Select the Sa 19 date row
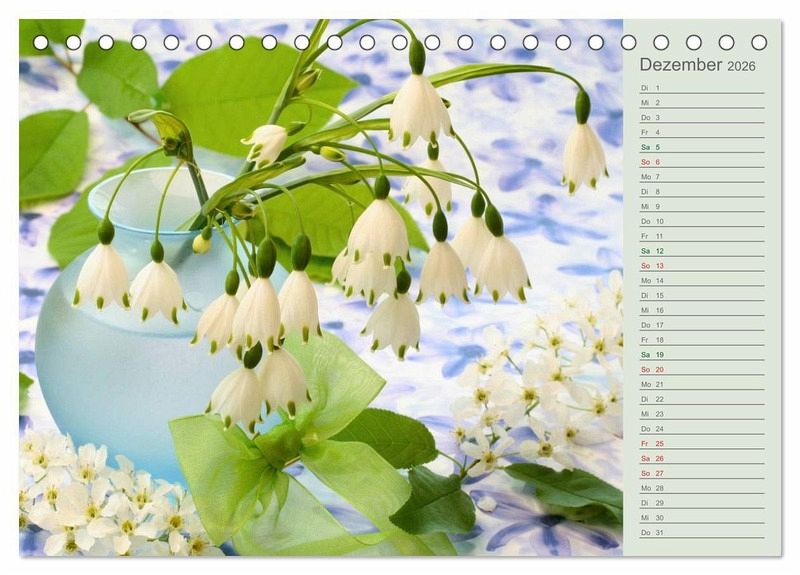Image resolution: width=800 pixels, height=575 pixels. coord(700,355)
